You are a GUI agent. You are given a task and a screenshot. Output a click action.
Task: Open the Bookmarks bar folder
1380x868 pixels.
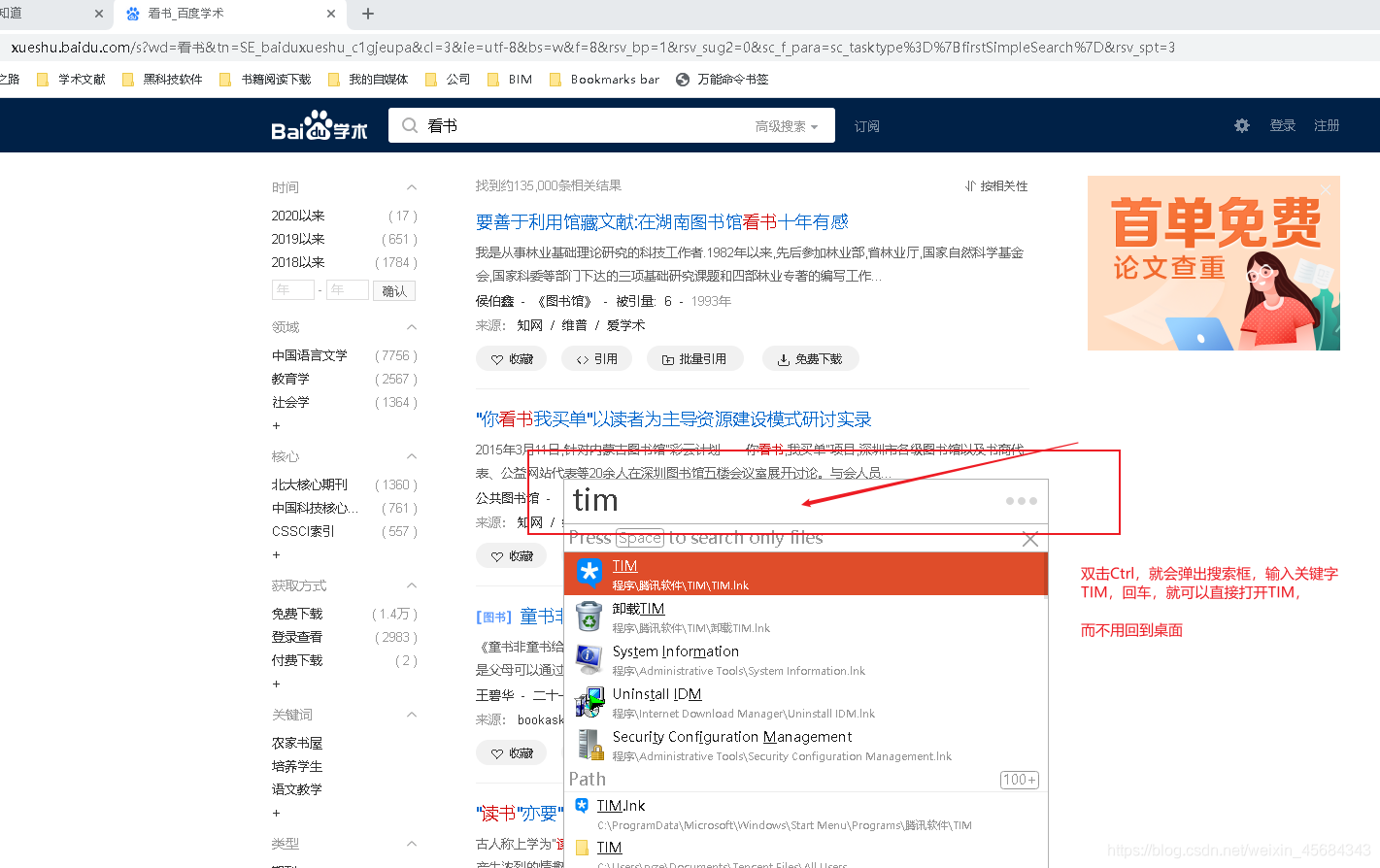point(604,80)
